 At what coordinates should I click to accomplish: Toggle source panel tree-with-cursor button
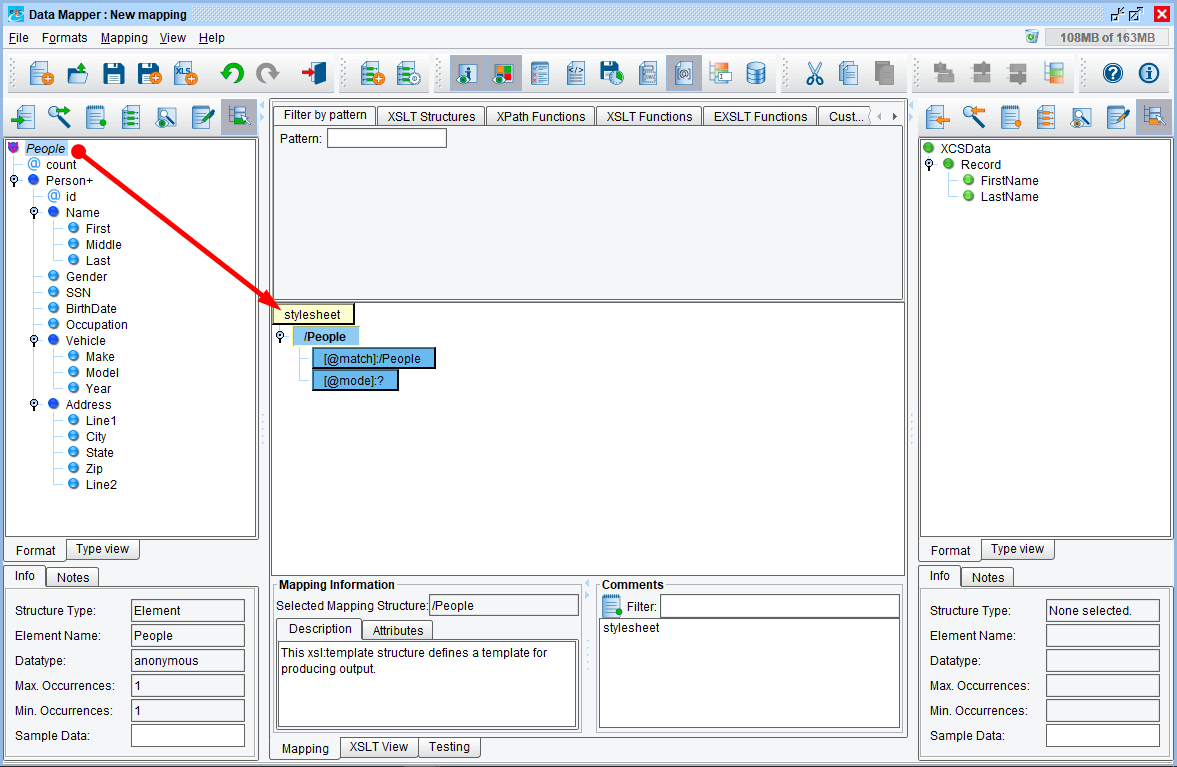(239, 117)
